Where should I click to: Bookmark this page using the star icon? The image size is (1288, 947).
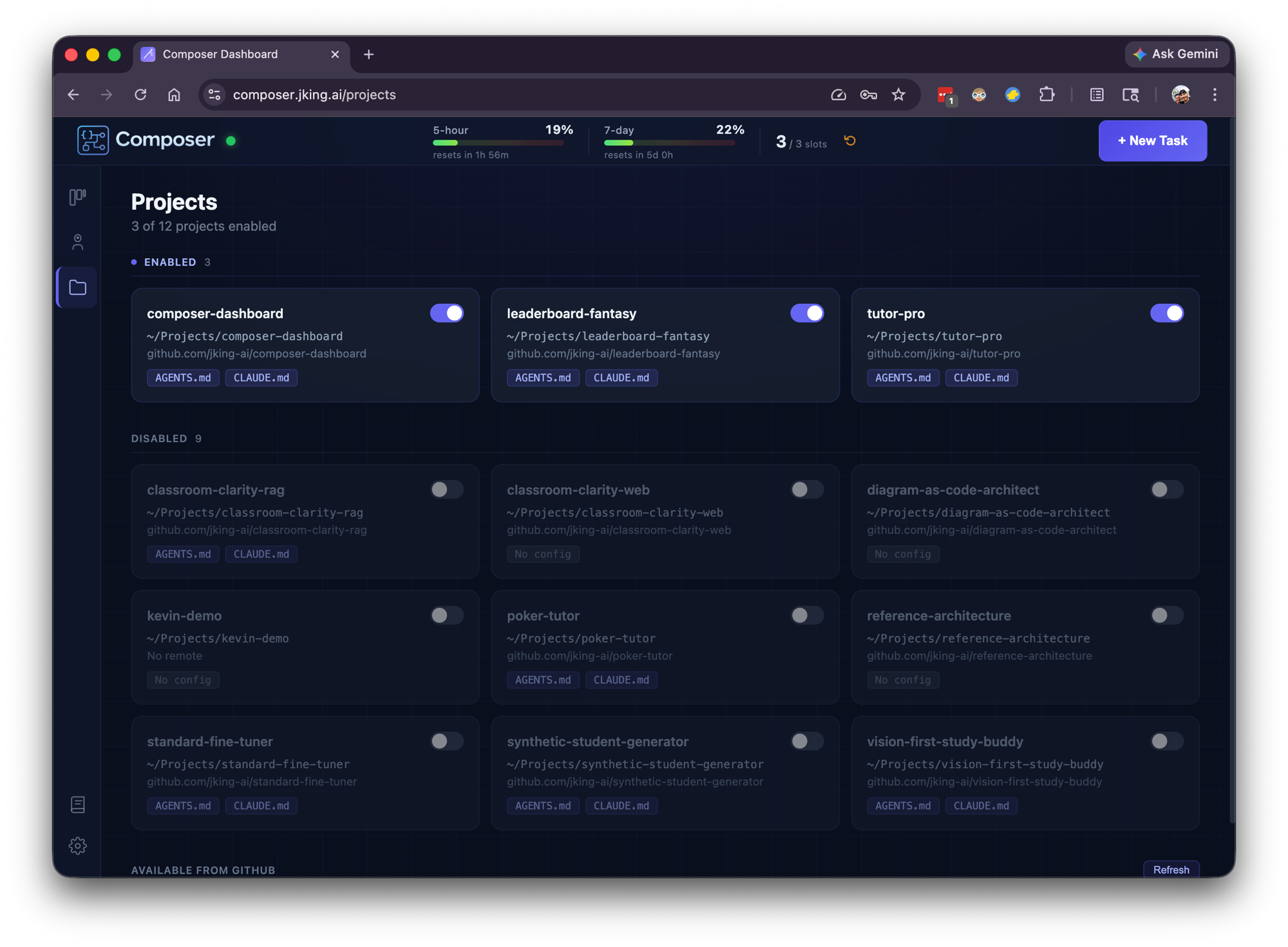(898, 95)
